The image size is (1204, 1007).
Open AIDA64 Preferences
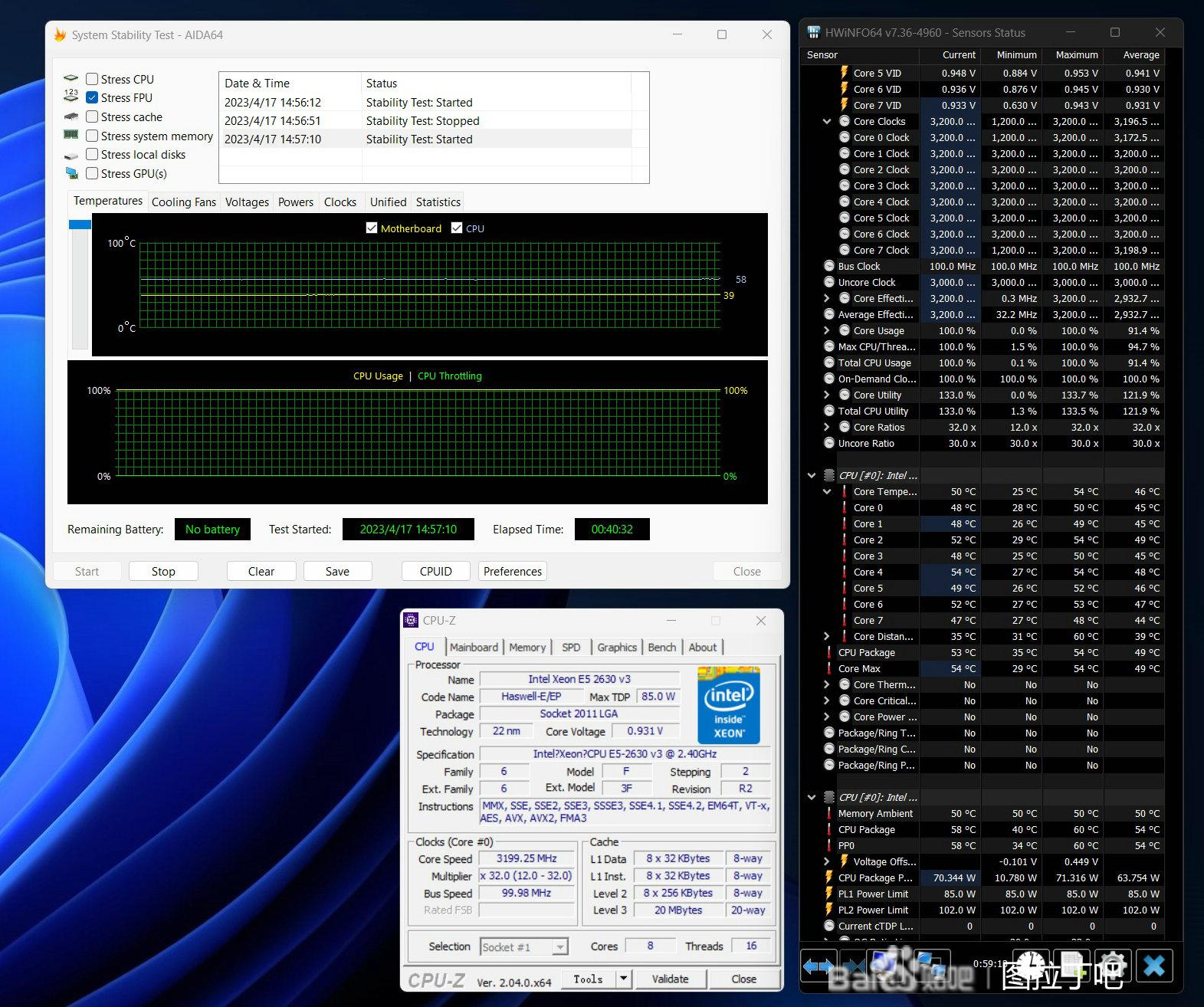(x=513, y=571)
